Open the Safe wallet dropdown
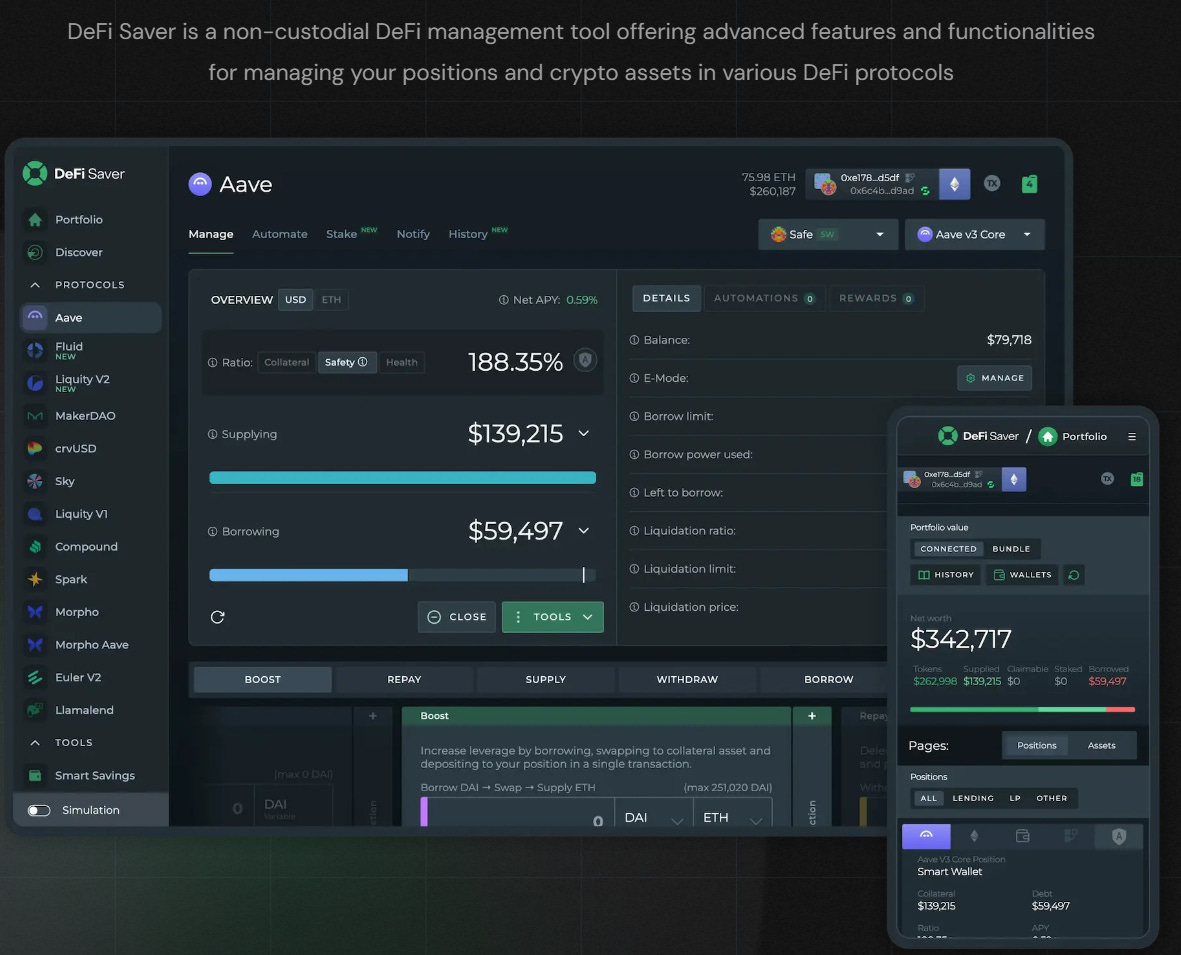Screen dimensions: 1181x955 pos(828,234)
